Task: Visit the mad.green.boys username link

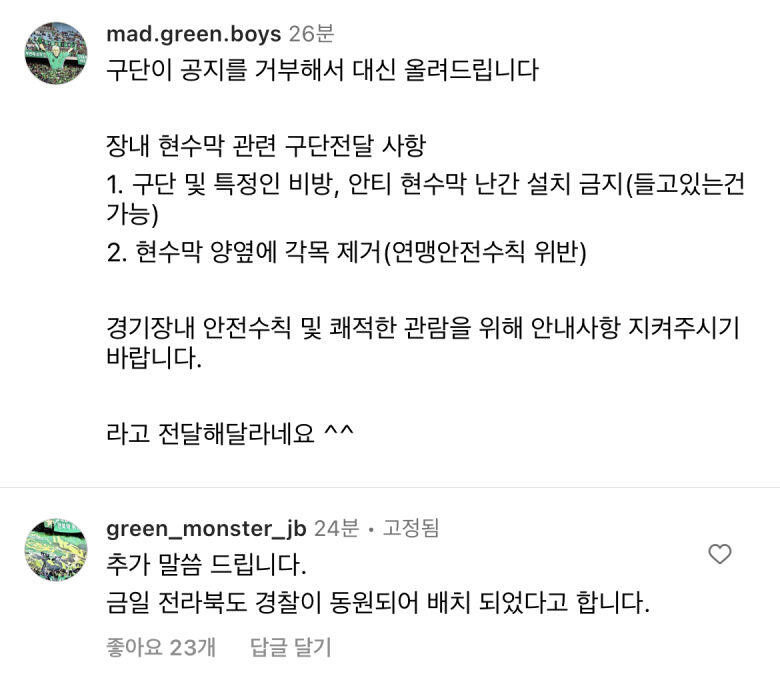Action: (x=194, y=34)
